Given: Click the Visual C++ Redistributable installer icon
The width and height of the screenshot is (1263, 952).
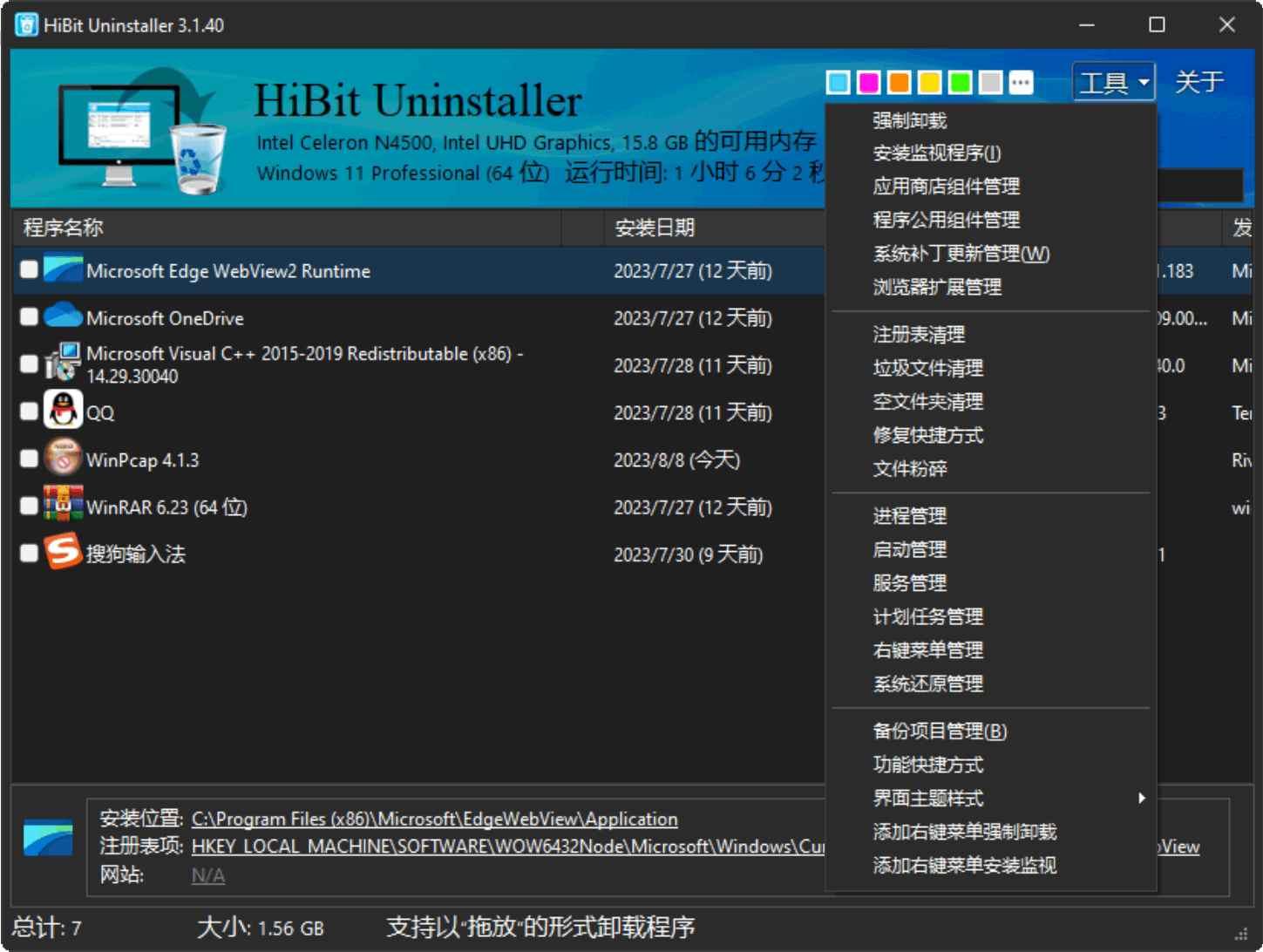Looking at the screenshot, I should click(63, 363).
